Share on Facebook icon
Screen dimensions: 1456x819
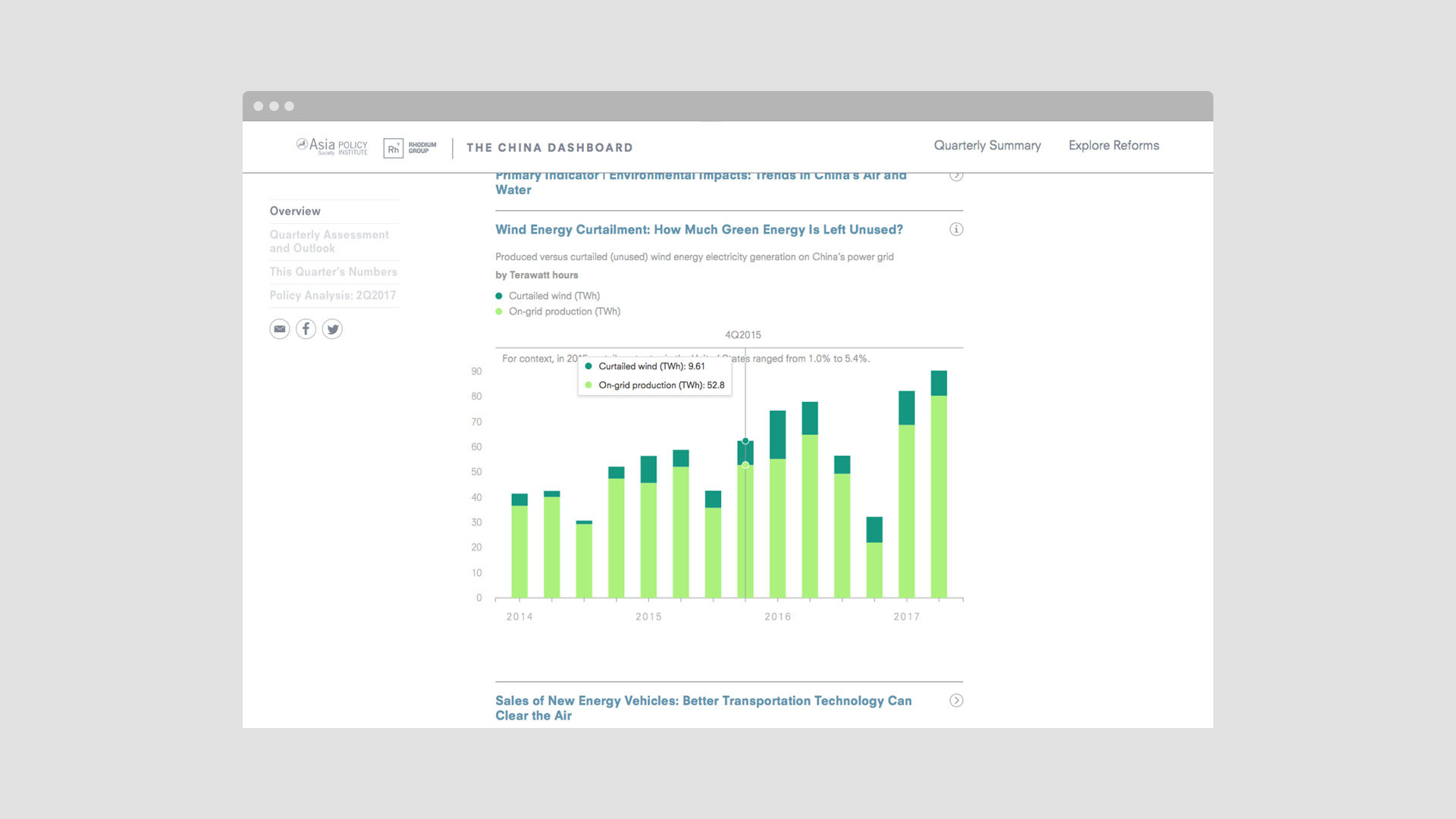pos(306,329)
